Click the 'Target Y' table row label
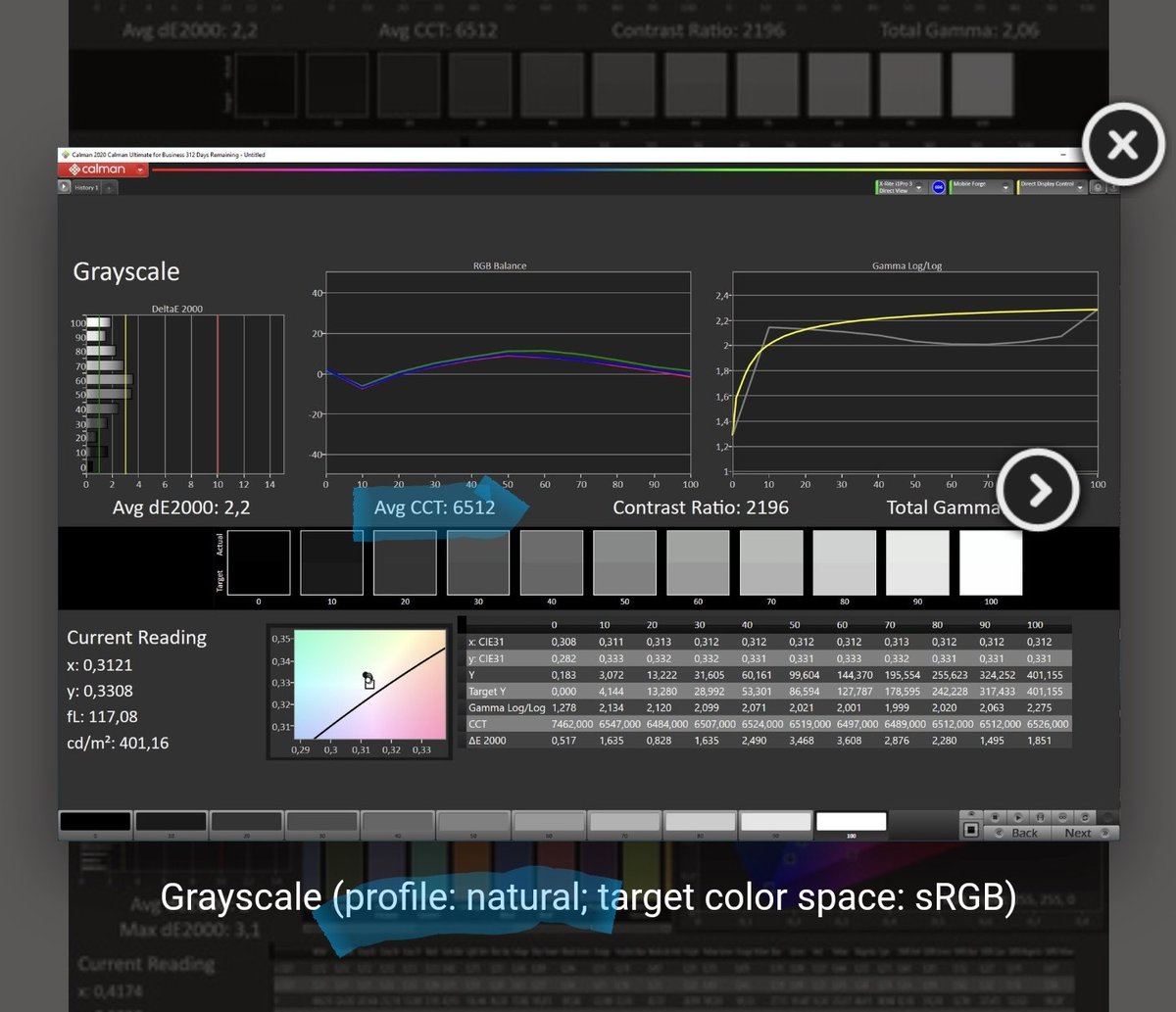1176x1012 pixels. (x=485, y=690)
